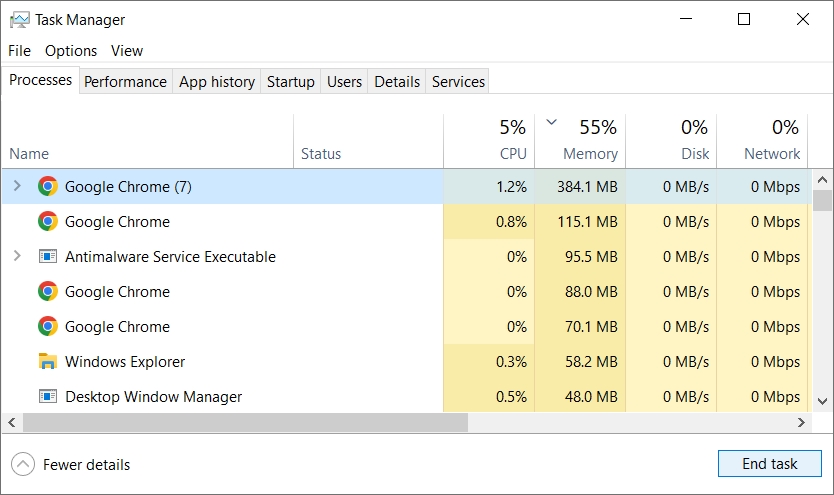Click the 0.5% CPU value for Desktop Window Manager
The height and width of the screenshot is (495, 834).
pos(511,397)
